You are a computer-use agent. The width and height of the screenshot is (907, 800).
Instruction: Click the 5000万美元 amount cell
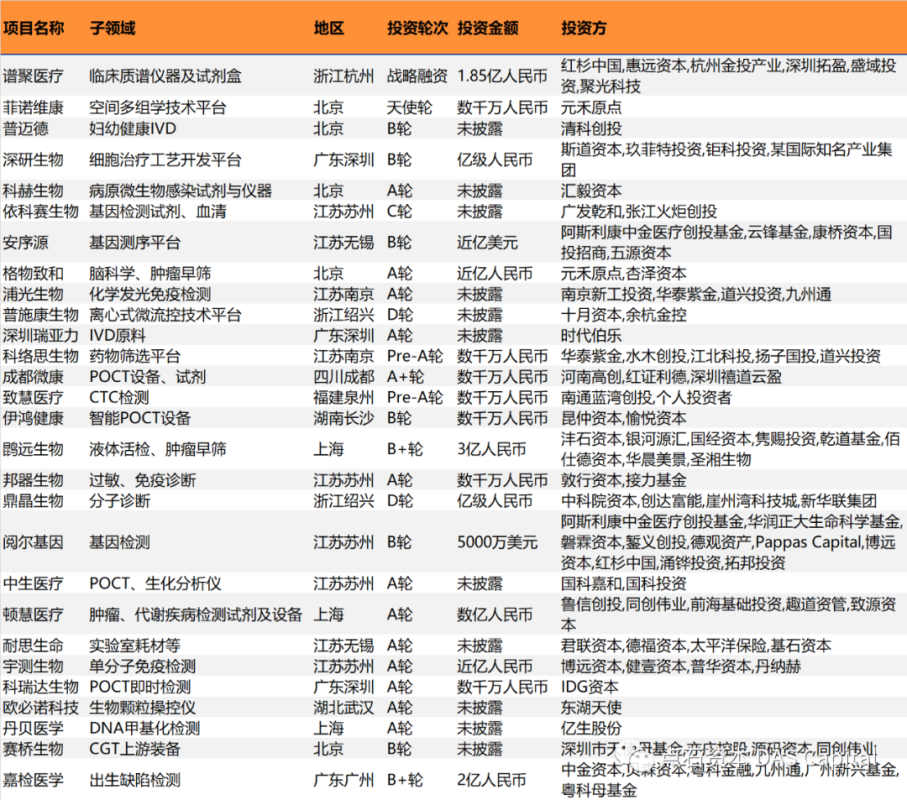tap(497, 543)
